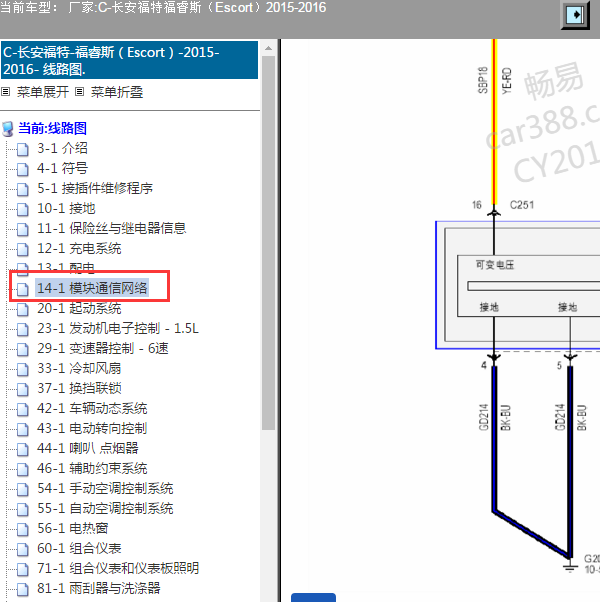Click the page icon beside 14-1 模块通信网络
Screen dimensions: 600x602
coord(23,289)
